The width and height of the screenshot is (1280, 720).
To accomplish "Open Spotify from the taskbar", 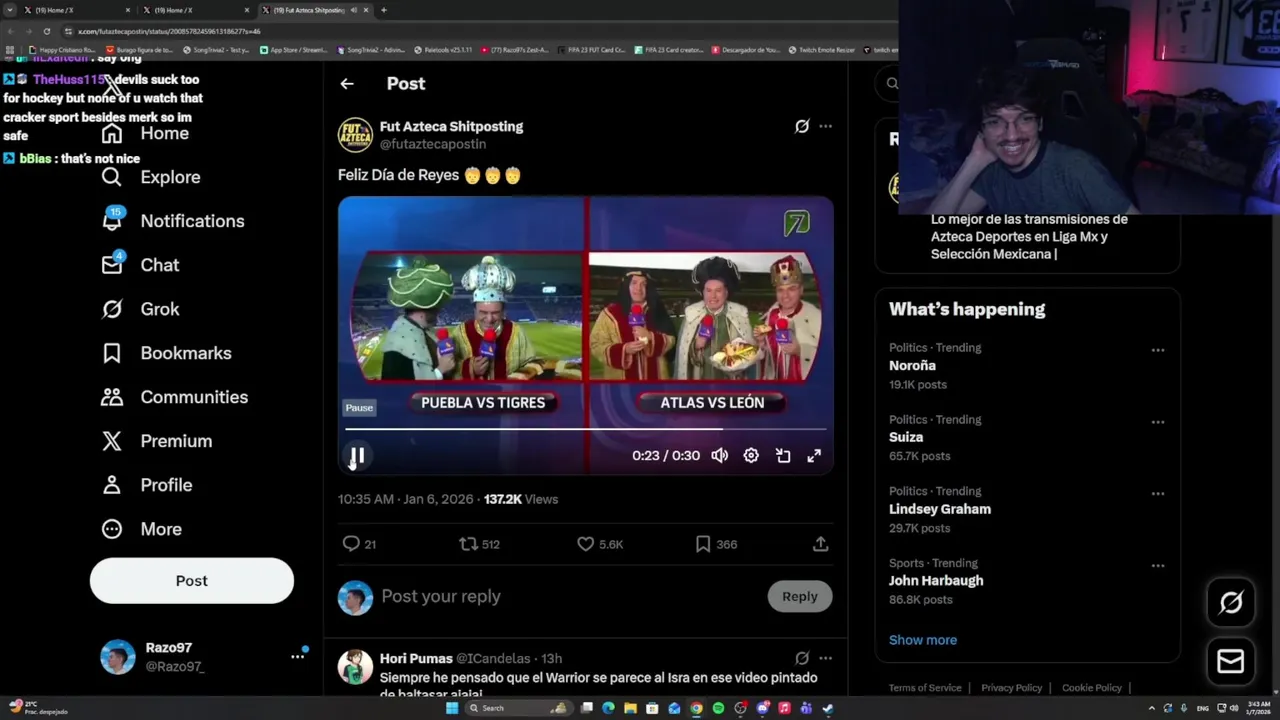I will pos(718,708).
